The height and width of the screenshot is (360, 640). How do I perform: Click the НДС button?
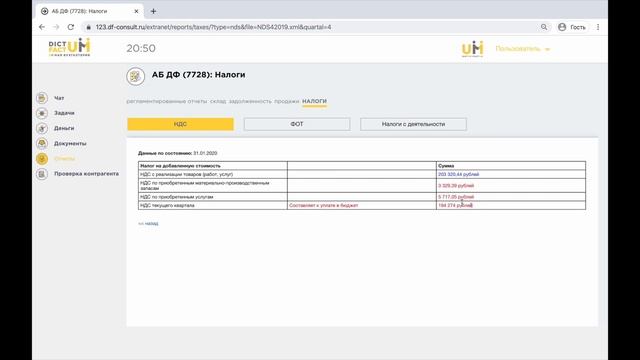point(180,124)
